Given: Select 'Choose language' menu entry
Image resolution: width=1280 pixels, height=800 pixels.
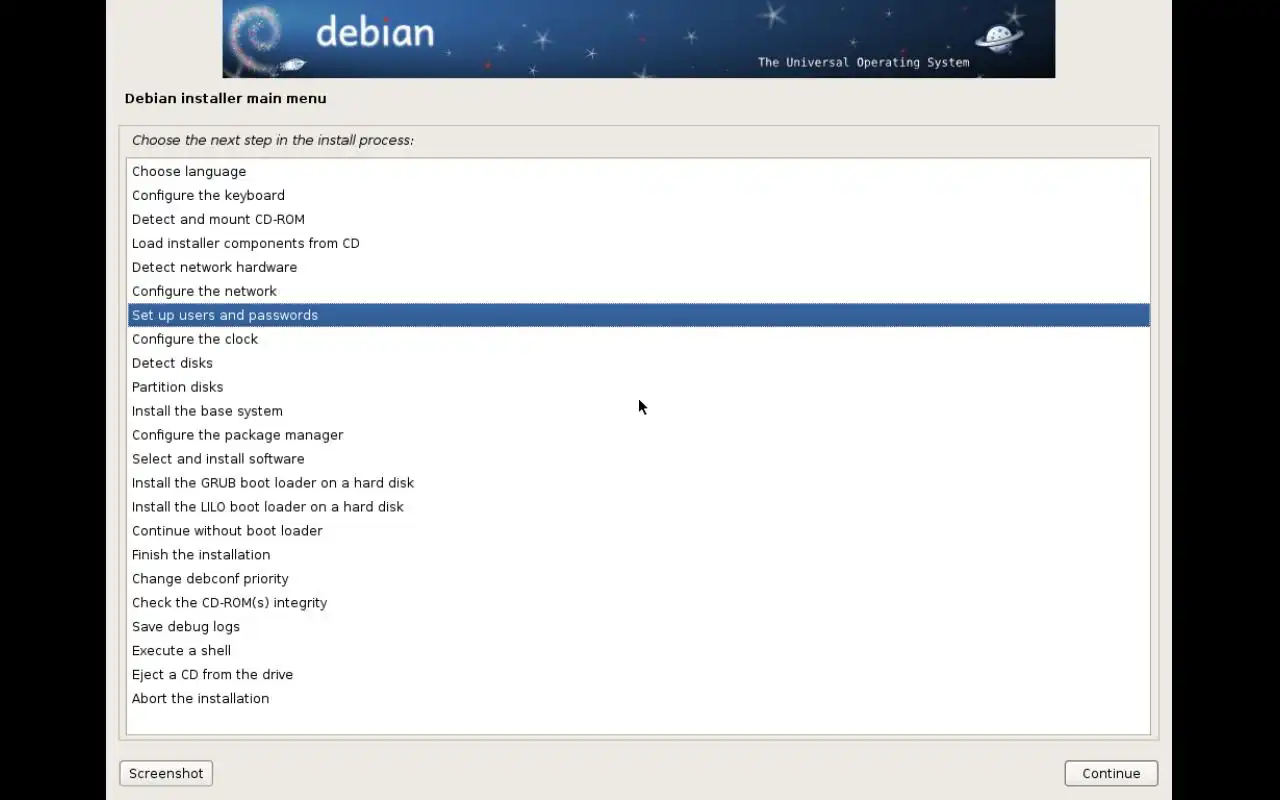Looking at the screenshot, I should (638, 171).
